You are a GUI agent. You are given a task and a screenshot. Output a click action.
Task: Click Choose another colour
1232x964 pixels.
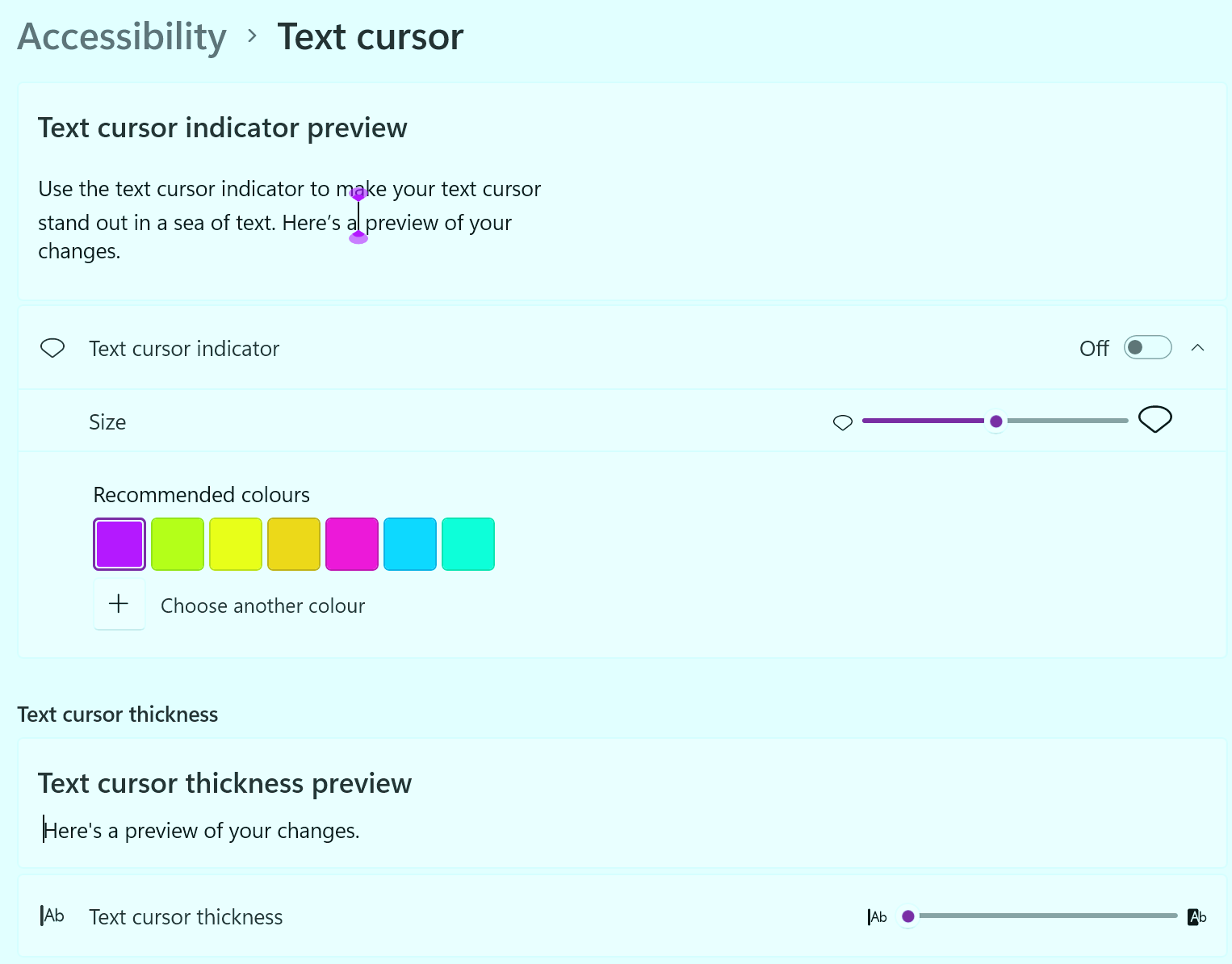[262, 606]
